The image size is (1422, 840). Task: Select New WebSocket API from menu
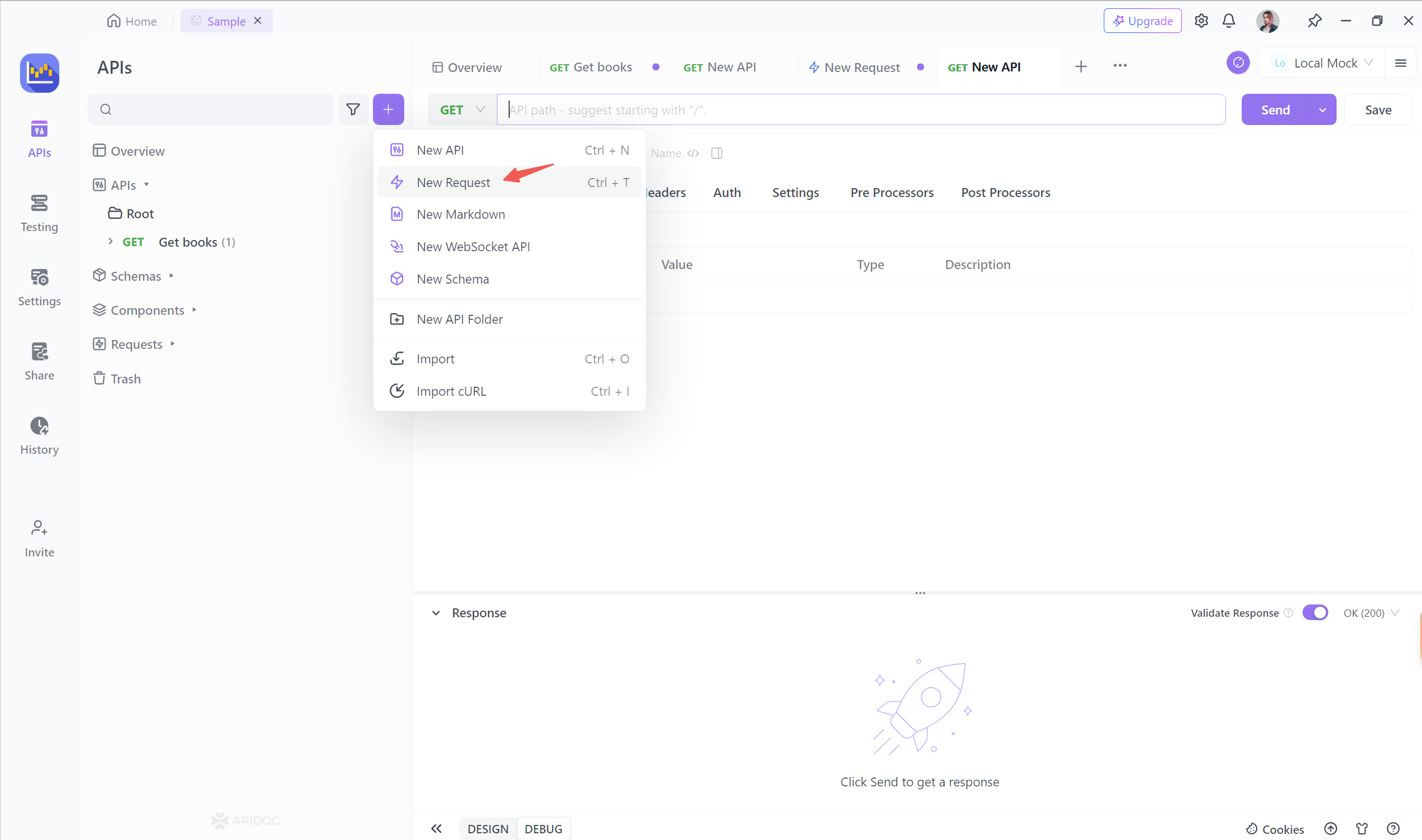pos(472,245)
